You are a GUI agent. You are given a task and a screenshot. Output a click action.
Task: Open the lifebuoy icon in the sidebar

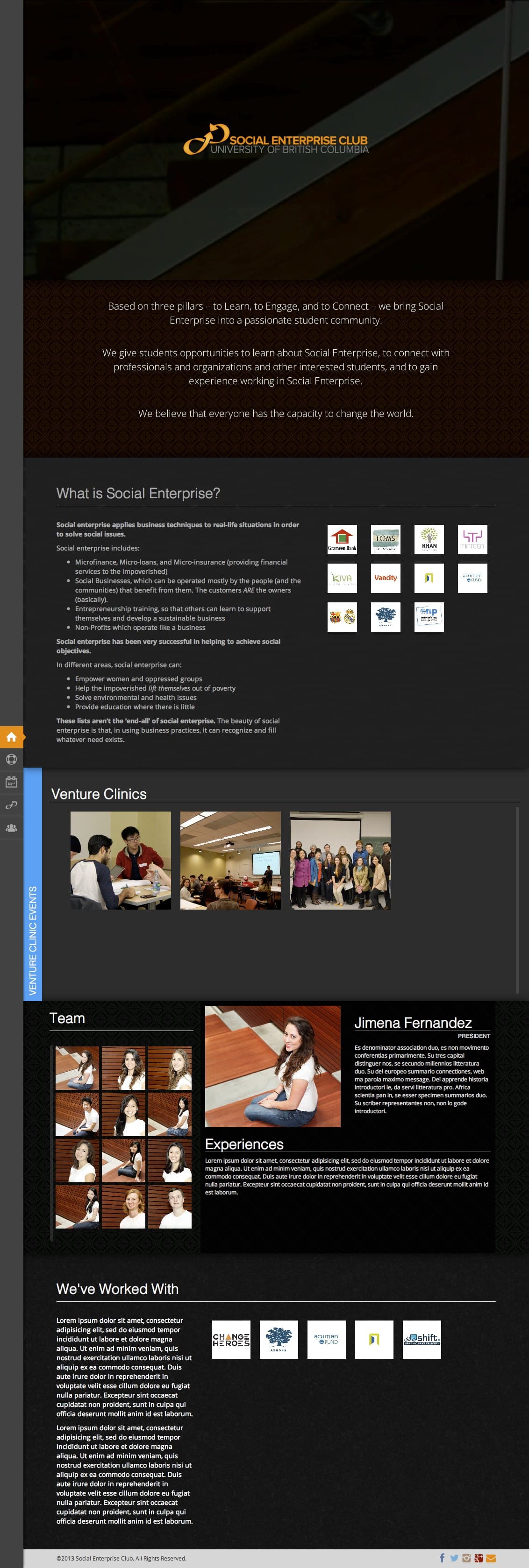tap(11, 759)
